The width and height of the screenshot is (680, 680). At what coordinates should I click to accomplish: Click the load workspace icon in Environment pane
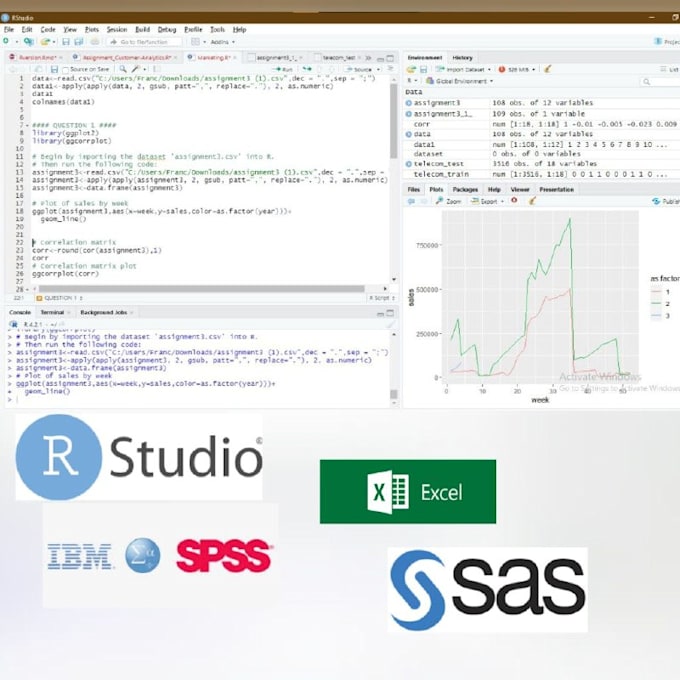(411, 69)
